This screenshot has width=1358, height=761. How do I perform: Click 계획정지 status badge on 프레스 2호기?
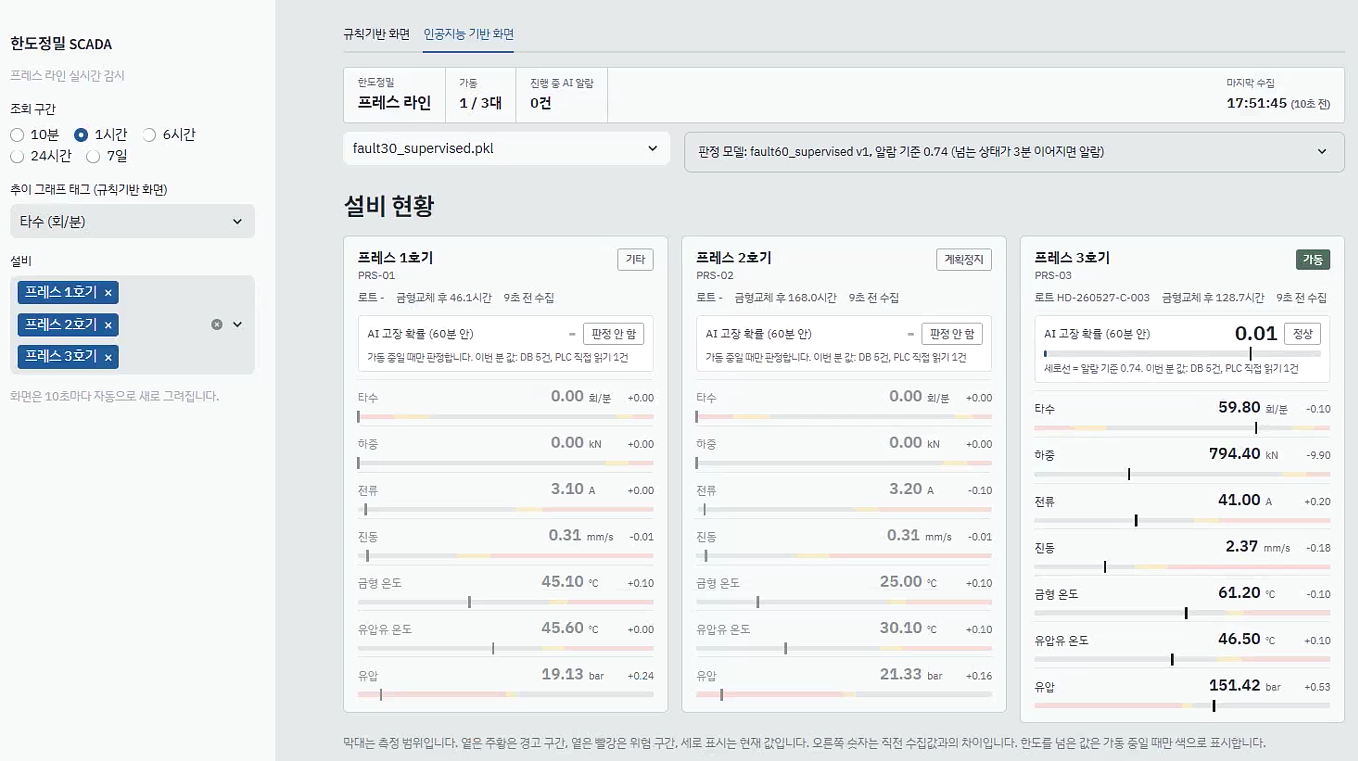[964, 260]
